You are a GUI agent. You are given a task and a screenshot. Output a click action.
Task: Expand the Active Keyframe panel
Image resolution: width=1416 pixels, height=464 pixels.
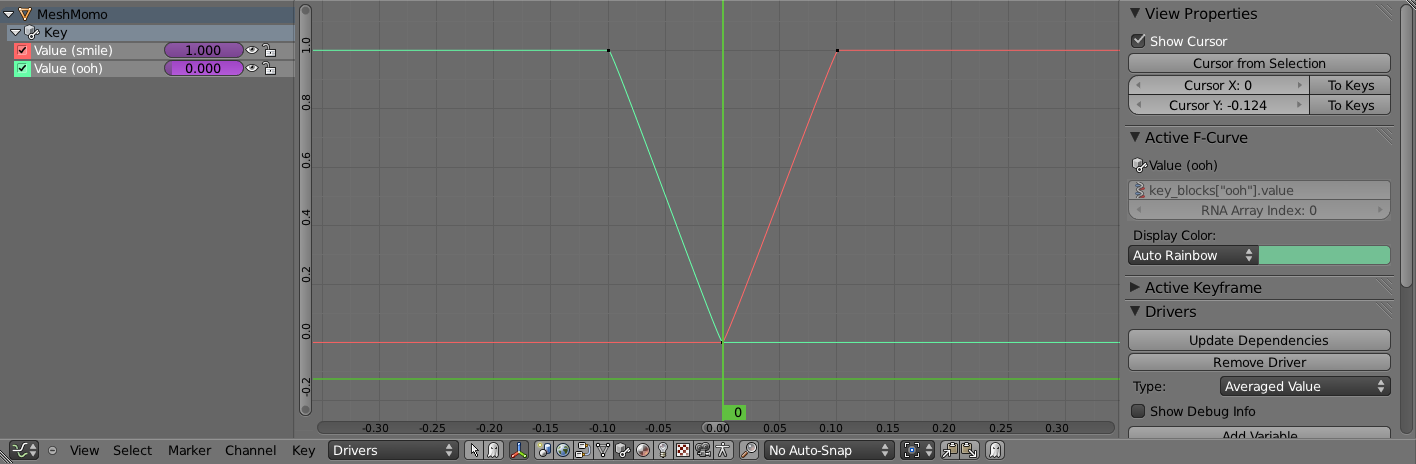(1135, 287)
